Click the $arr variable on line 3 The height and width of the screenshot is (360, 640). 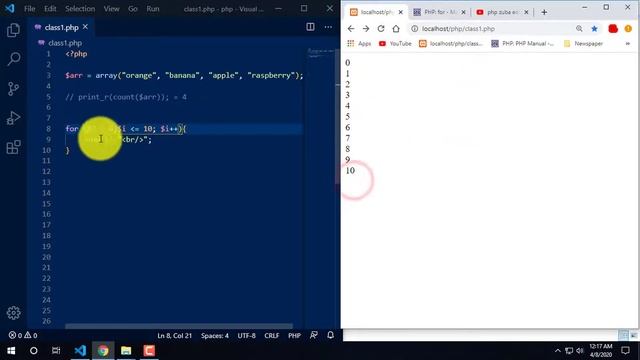[74, 76]
